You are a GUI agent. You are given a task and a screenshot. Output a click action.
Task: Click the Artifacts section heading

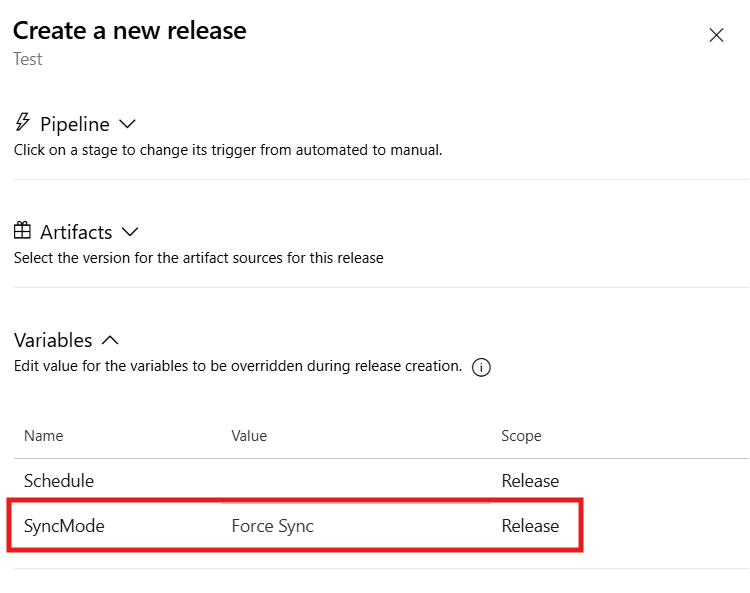[76, 232]
